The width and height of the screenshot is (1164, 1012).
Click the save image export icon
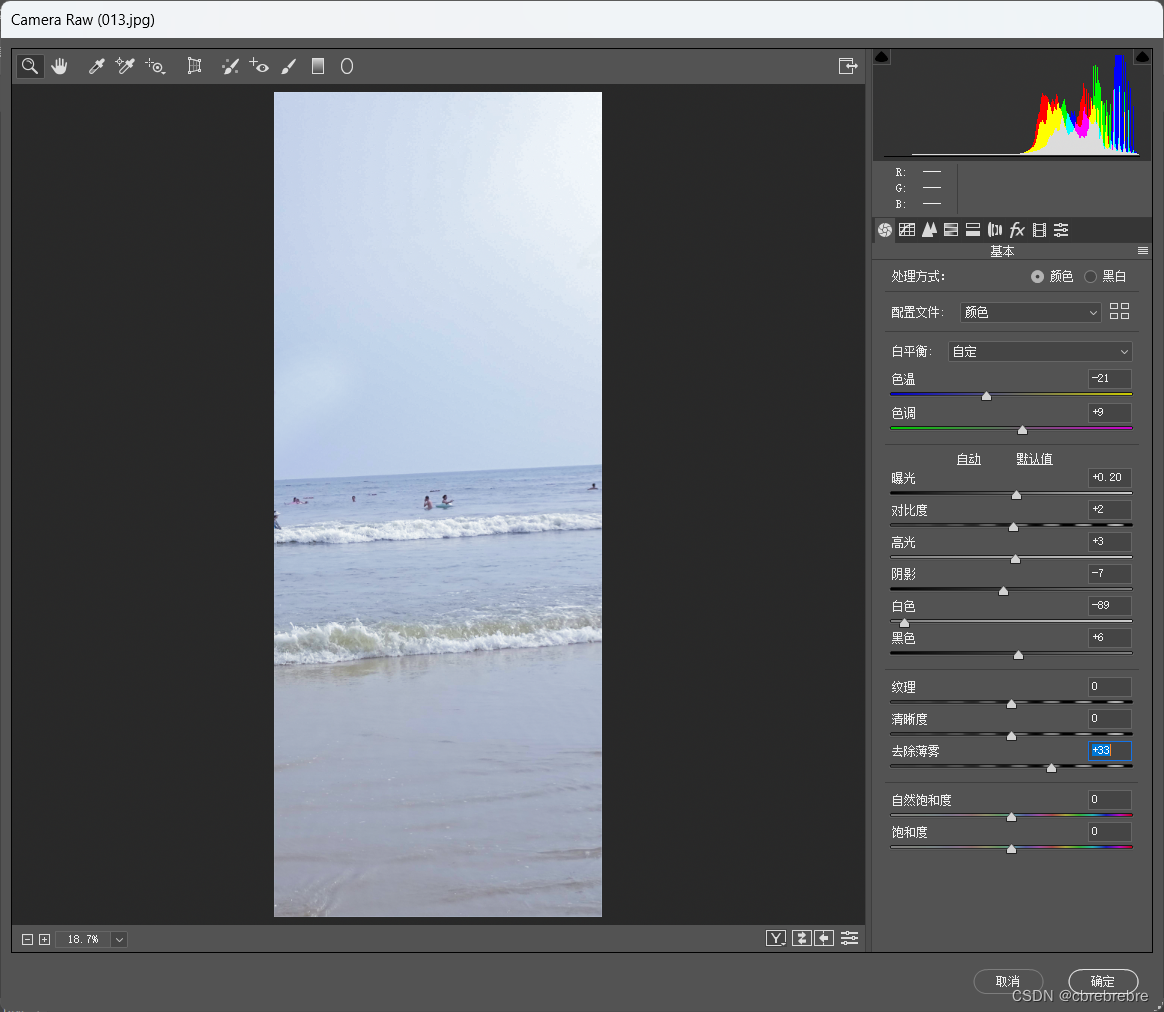click(x=848, y=66)
